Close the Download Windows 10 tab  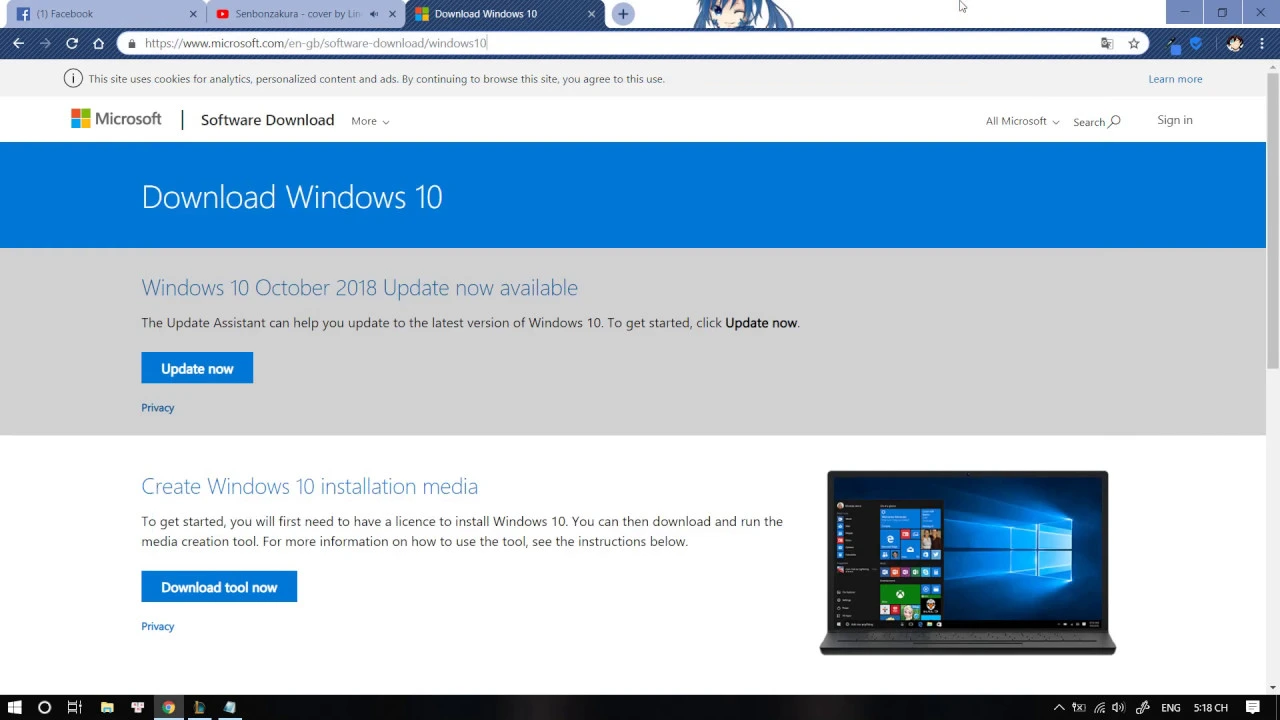pos(591,14)
